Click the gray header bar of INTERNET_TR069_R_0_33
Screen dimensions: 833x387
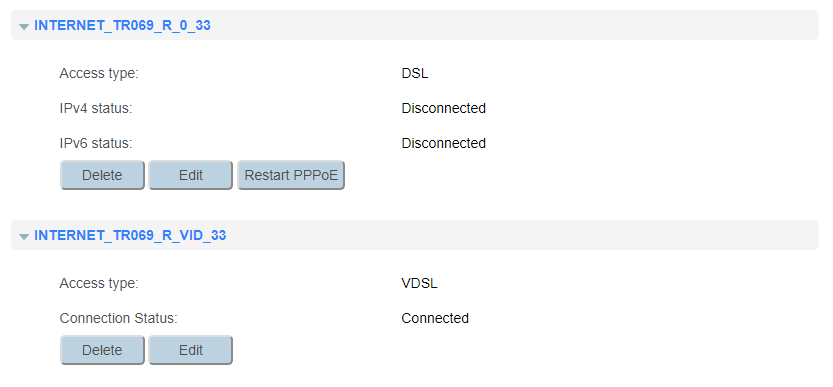(x=415, y=25)
